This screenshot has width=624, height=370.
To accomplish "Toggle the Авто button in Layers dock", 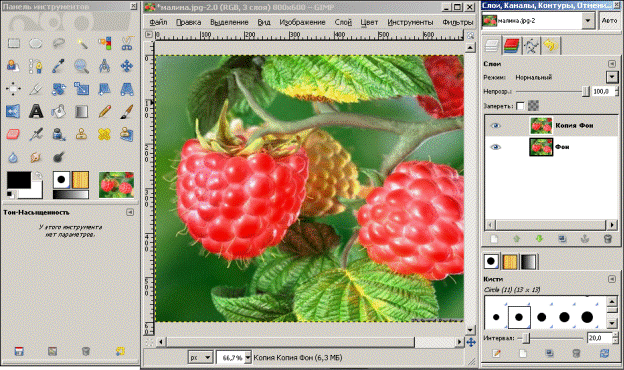I will point(609,21).
